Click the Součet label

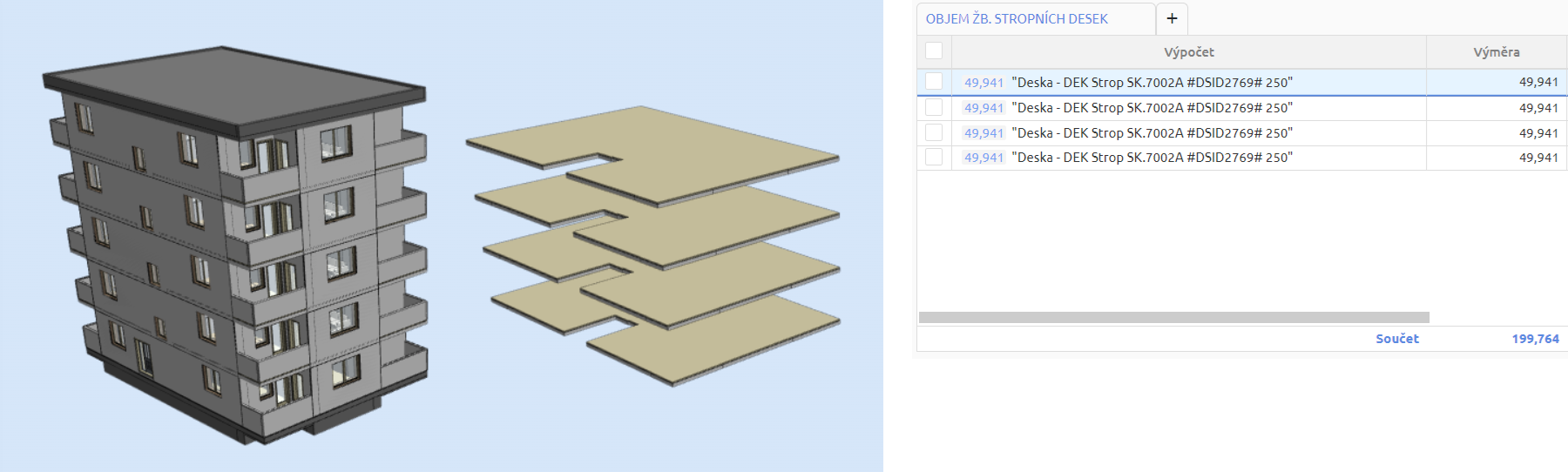[x=1396, y=339]
